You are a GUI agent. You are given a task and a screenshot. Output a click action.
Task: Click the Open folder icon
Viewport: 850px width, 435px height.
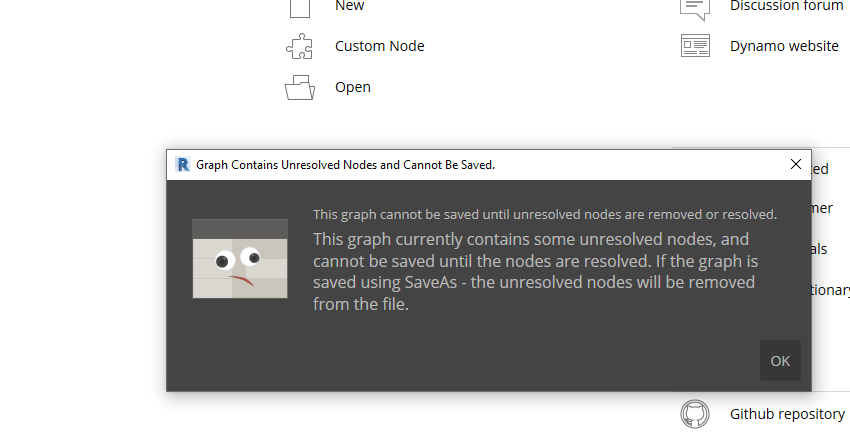[300, 87]
